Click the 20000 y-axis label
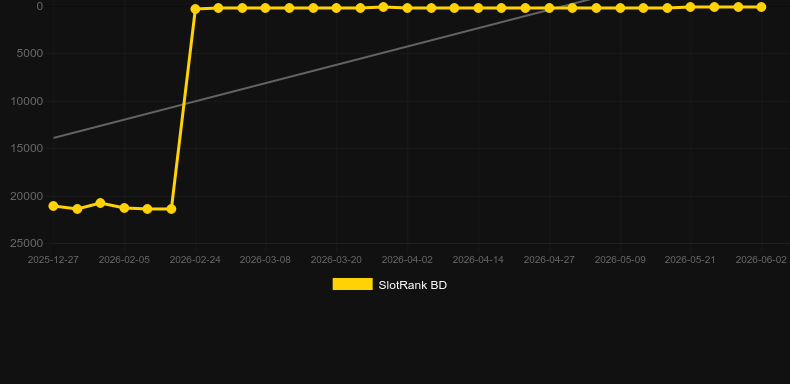The width and height of the screenshot is (790, 384). pyautogui.click(x=27, y=196)
